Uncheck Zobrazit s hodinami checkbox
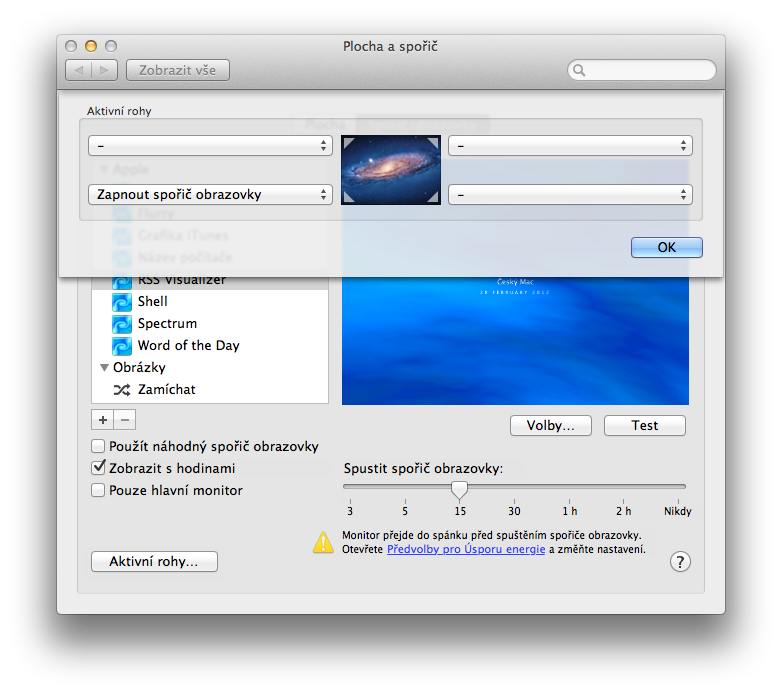This screenshot has height=693, width=782. click(x=98, y=468)
